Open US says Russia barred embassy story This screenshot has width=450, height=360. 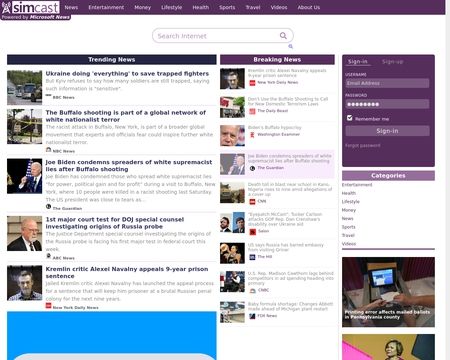click(286, 247)
